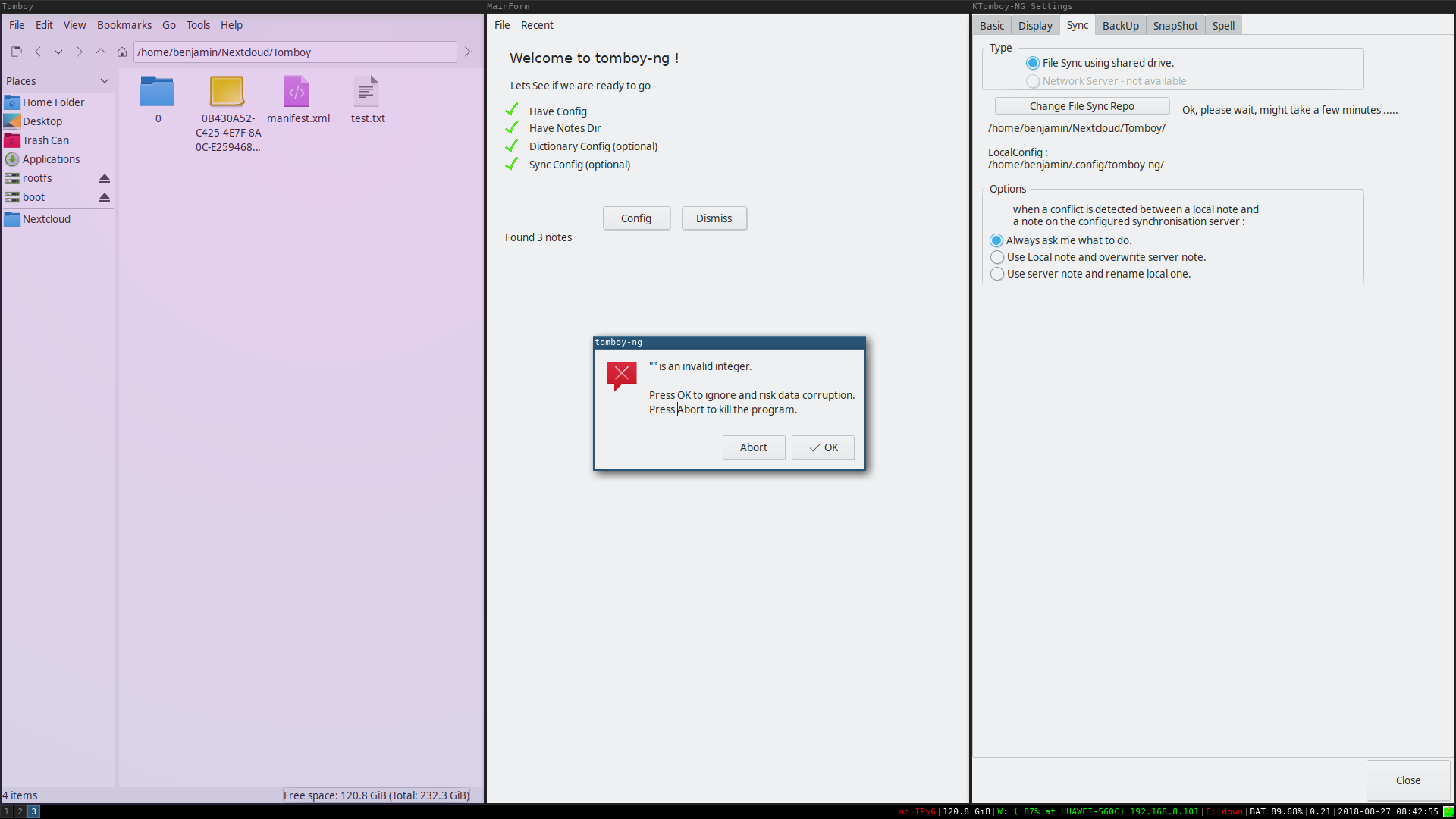Click Change File Sync Repo button
This screenshot has width=1456, height=819.
tap(1082, 106)
